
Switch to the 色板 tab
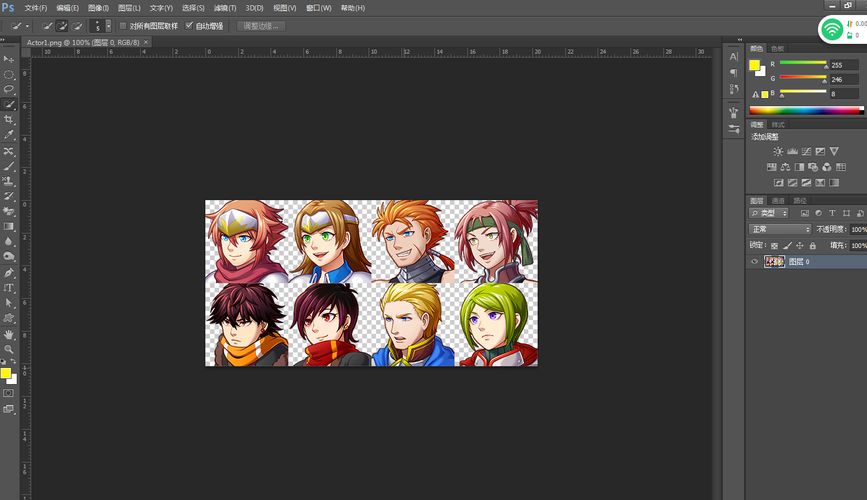click(x=777, y=49)
